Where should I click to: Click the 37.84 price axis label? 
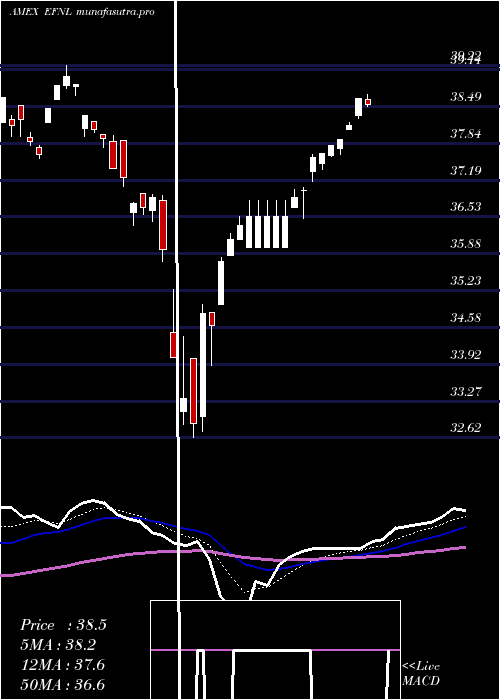coord(466,133)
